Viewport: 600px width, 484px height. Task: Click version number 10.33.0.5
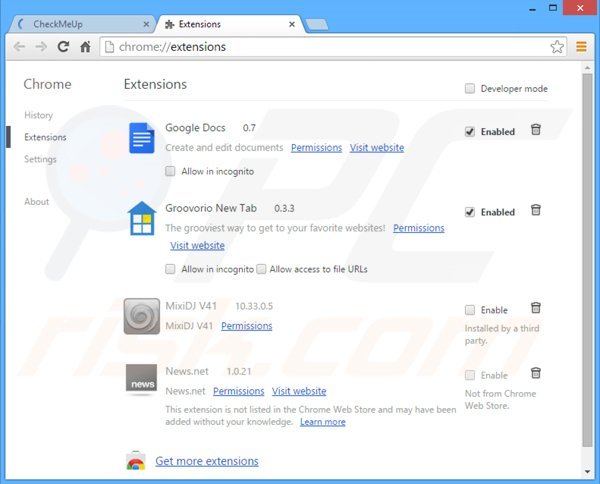click(x=254, y=306)
